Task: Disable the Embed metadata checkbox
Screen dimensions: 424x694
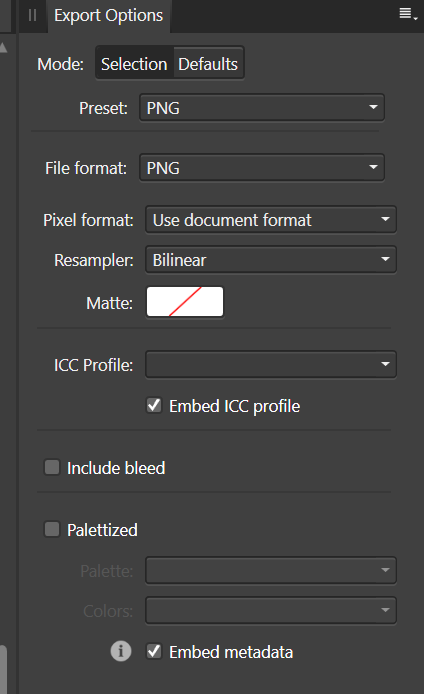Action: pos(154,652)
